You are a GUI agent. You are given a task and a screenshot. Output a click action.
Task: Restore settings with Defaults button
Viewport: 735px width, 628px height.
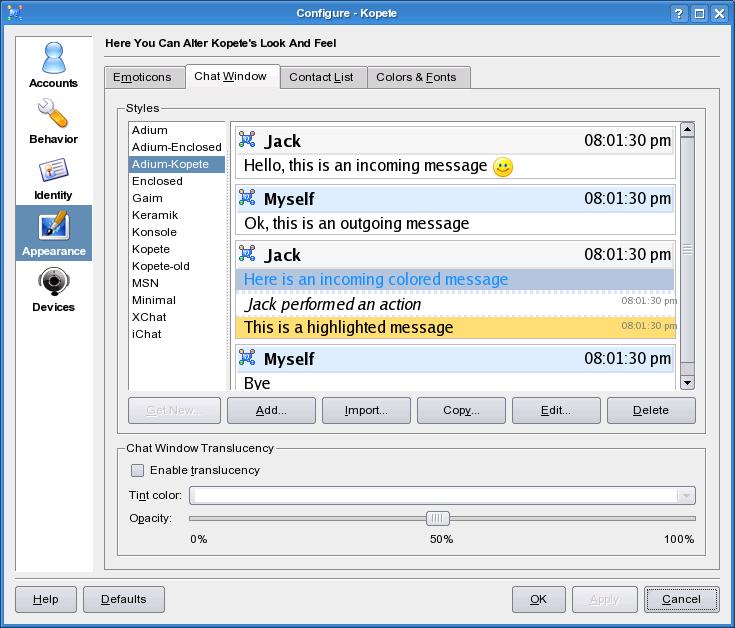[x=124, y=599]
